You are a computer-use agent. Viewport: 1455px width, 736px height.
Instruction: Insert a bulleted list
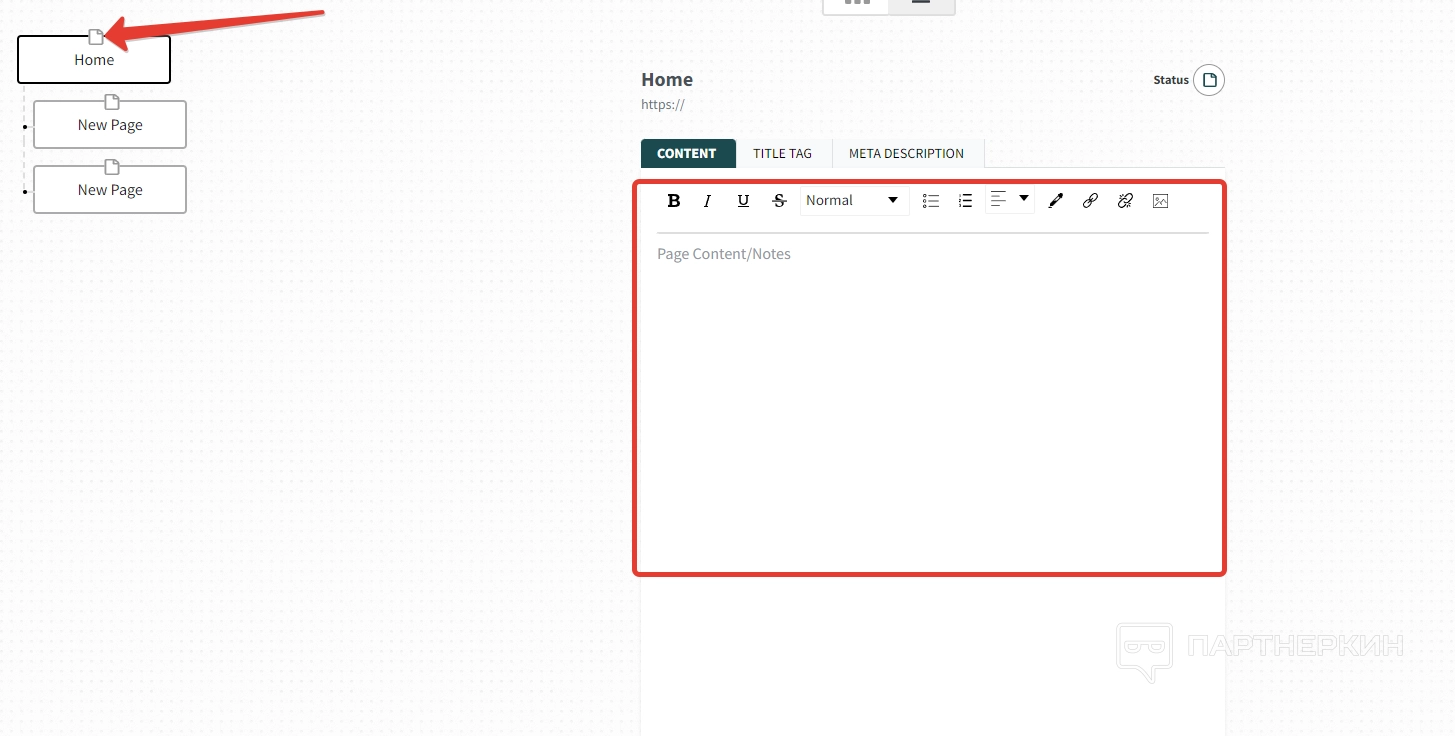pos(931,201)
